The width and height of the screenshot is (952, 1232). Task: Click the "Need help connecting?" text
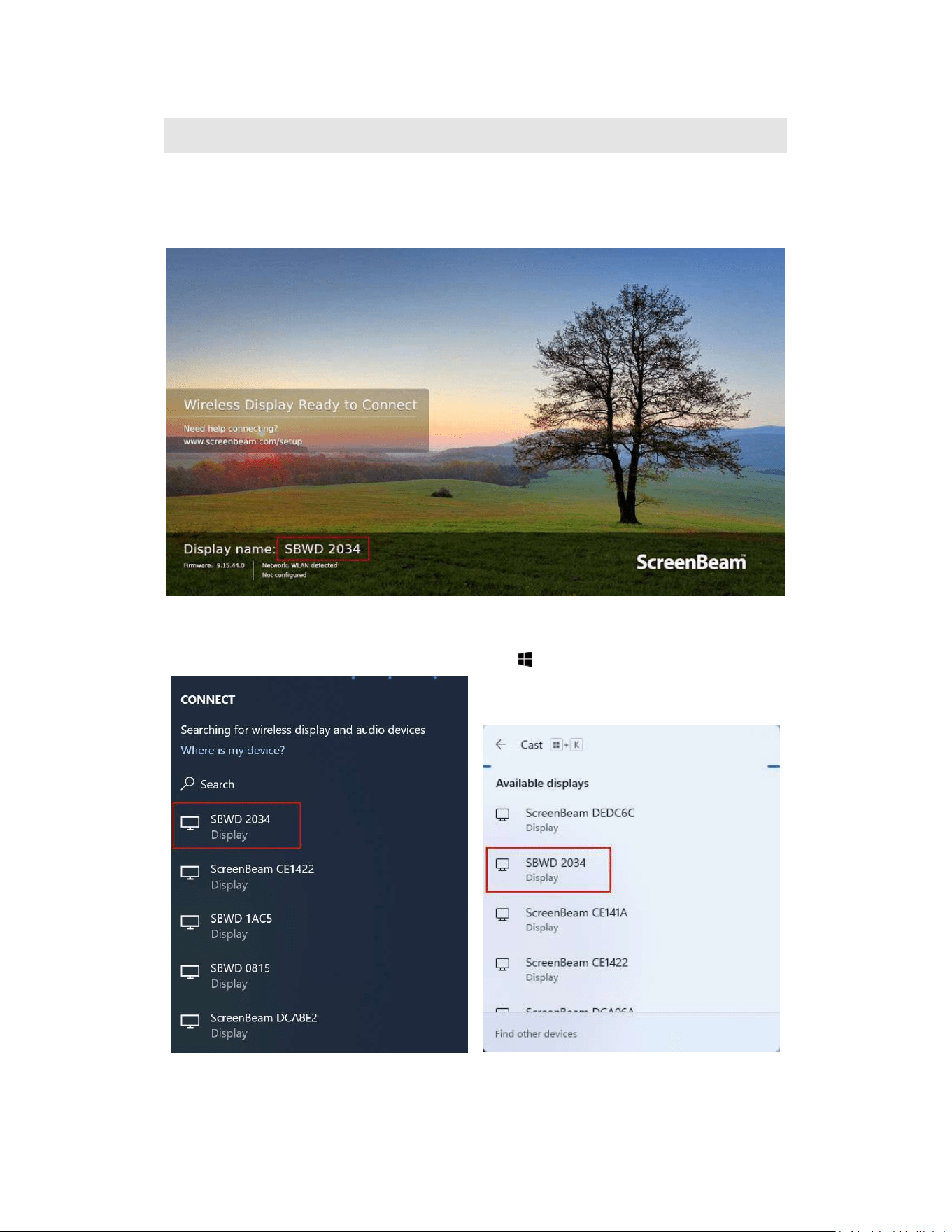pos(231,428)
